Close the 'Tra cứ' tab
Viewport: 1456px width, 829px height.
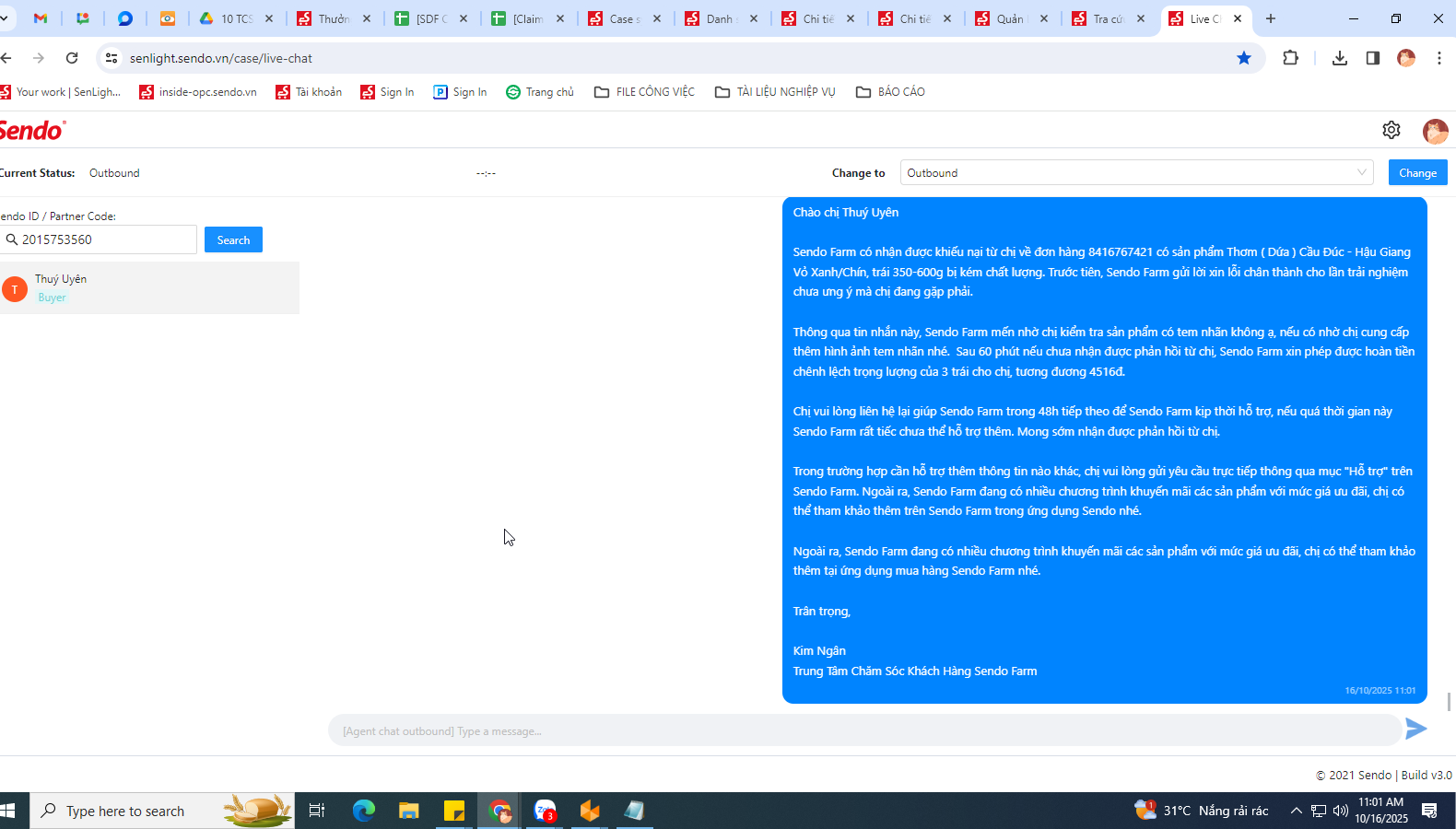(1141, 18)
